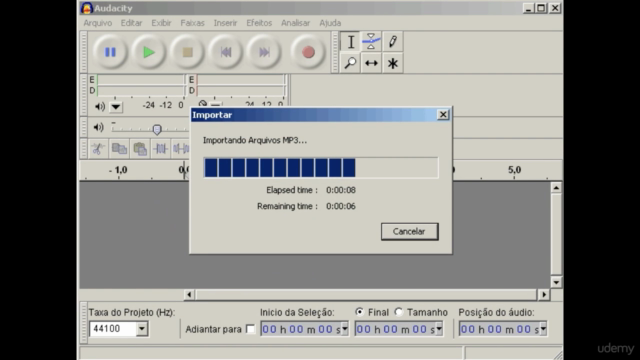Skip to start of the track

226,52
